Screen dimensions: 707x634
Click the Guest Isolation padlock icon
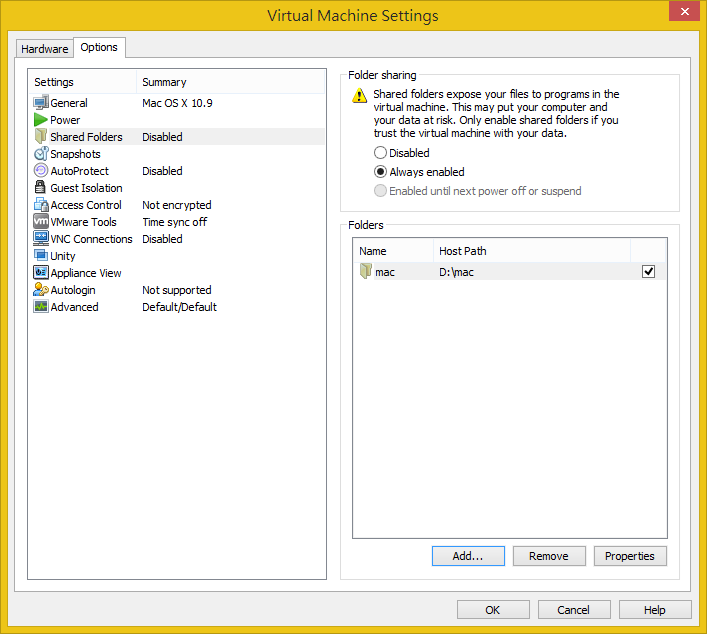tap(40, 188)
